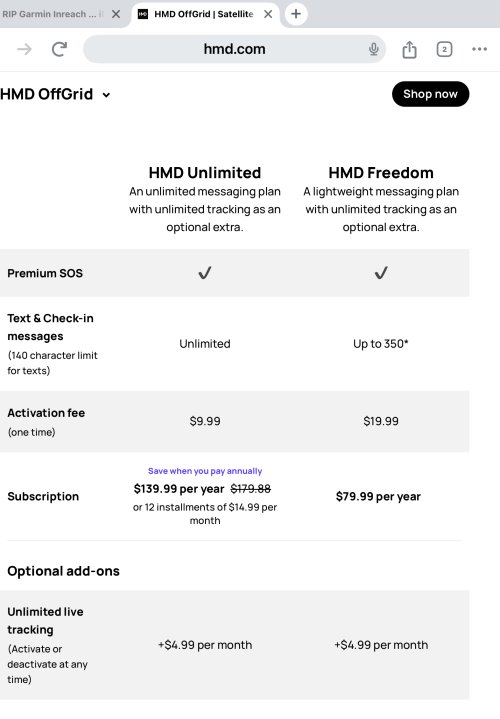
Task: Expand the HMD OffGrid dropdown chevron
Action: coord(106,95)
